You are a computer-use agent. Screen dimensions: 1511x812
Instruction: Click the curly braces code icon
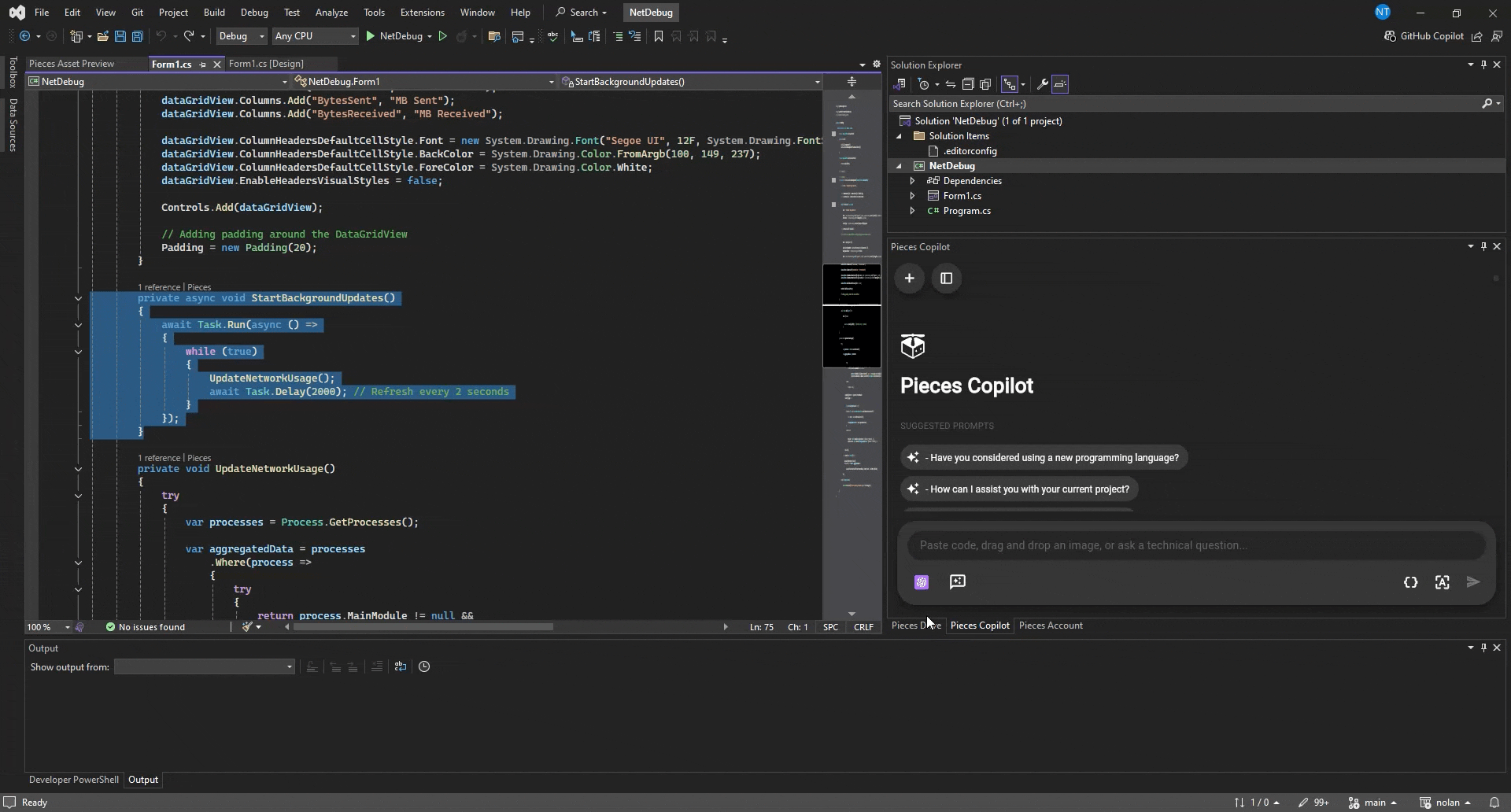[x=1411, y=582]
